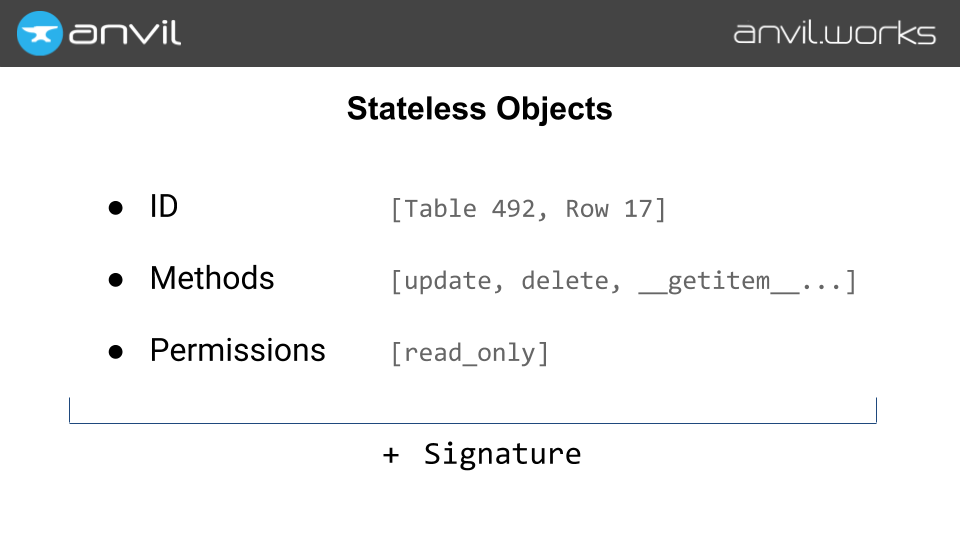Select the "Permissions" bullet label
The height and width of the screenshot is (540, 960).
(238, 350)
